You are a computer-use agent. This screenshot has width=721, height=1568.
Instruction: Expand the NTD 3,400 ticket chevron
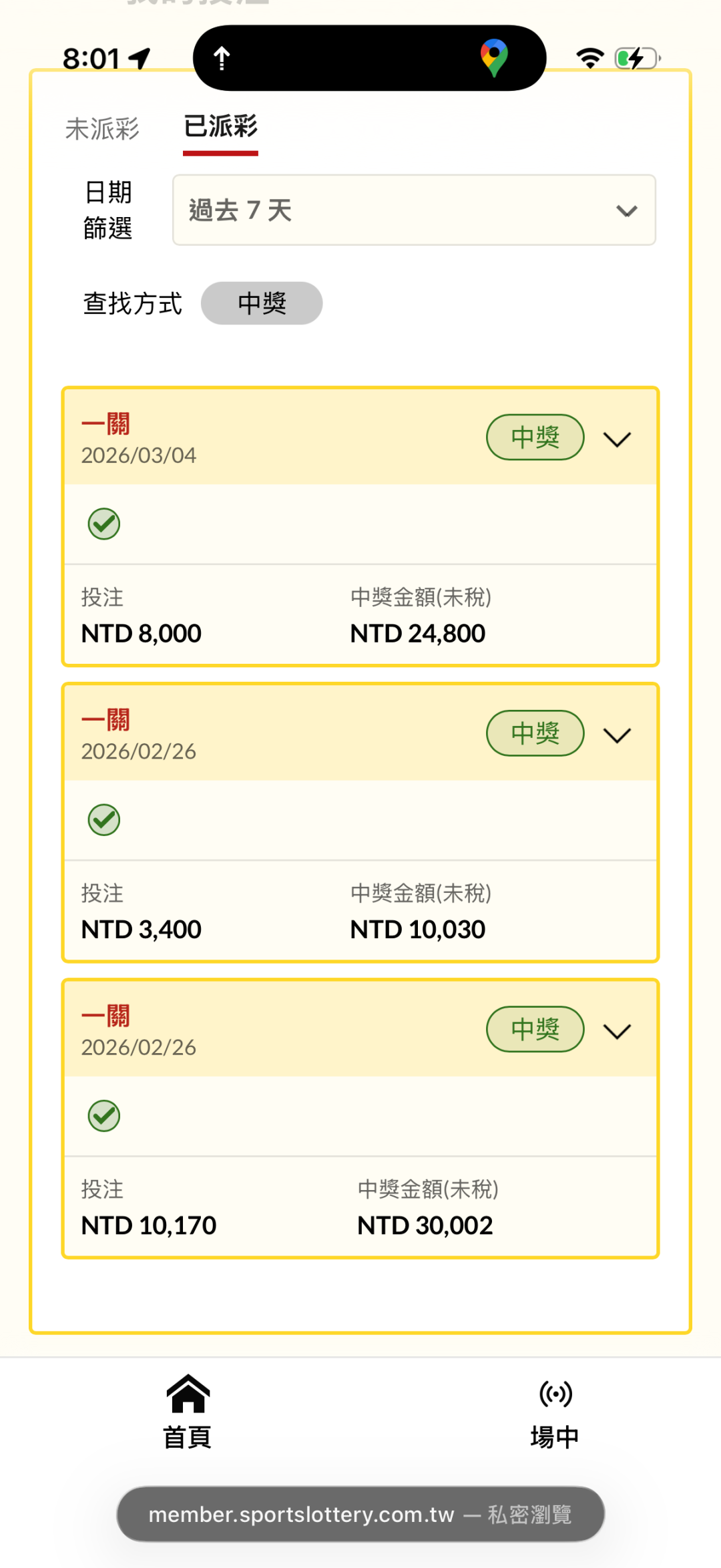click(x=617, y=735)
